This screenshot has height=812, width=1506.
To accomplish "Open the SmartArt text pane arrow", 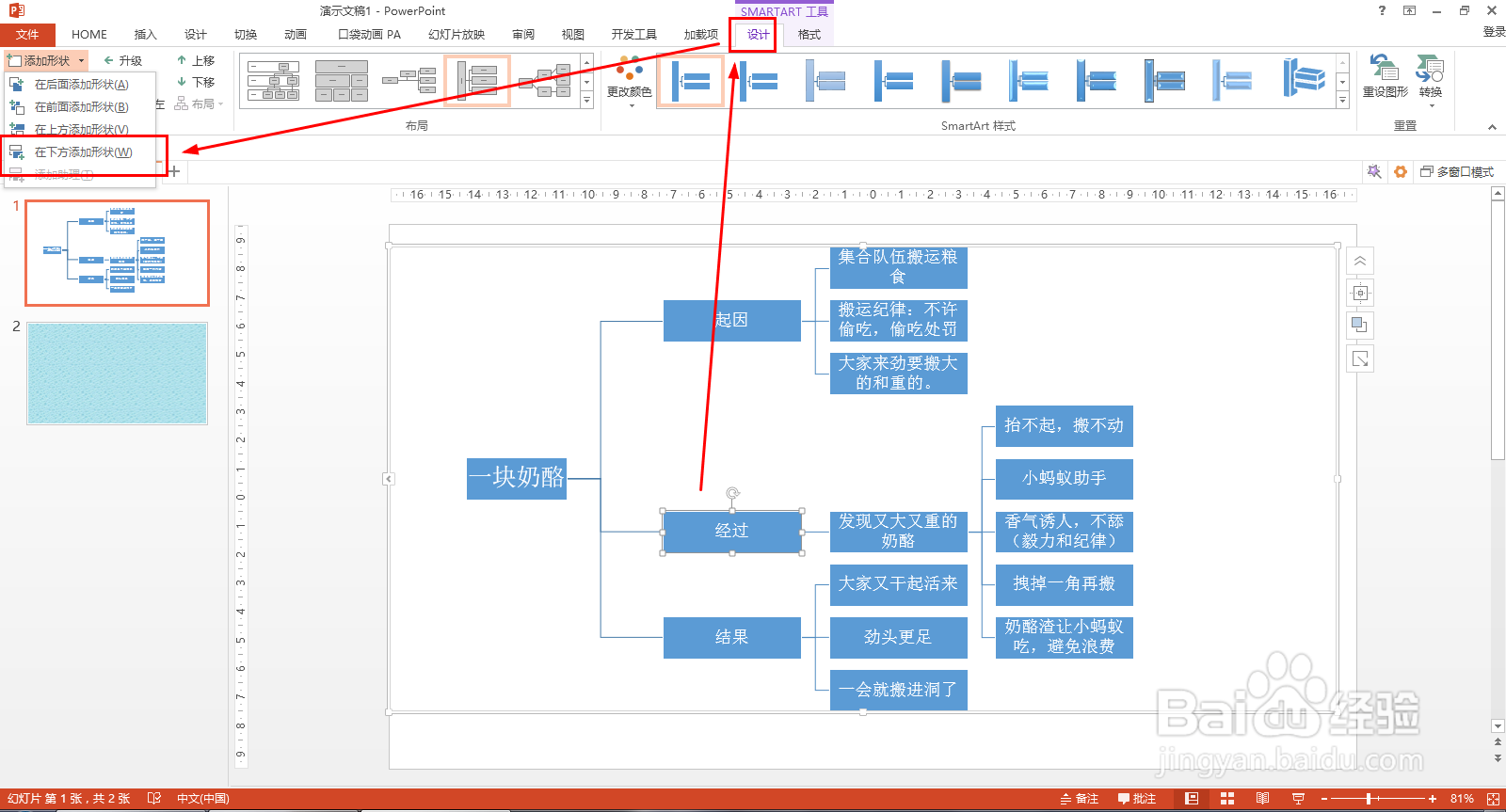I will (389, 480).
